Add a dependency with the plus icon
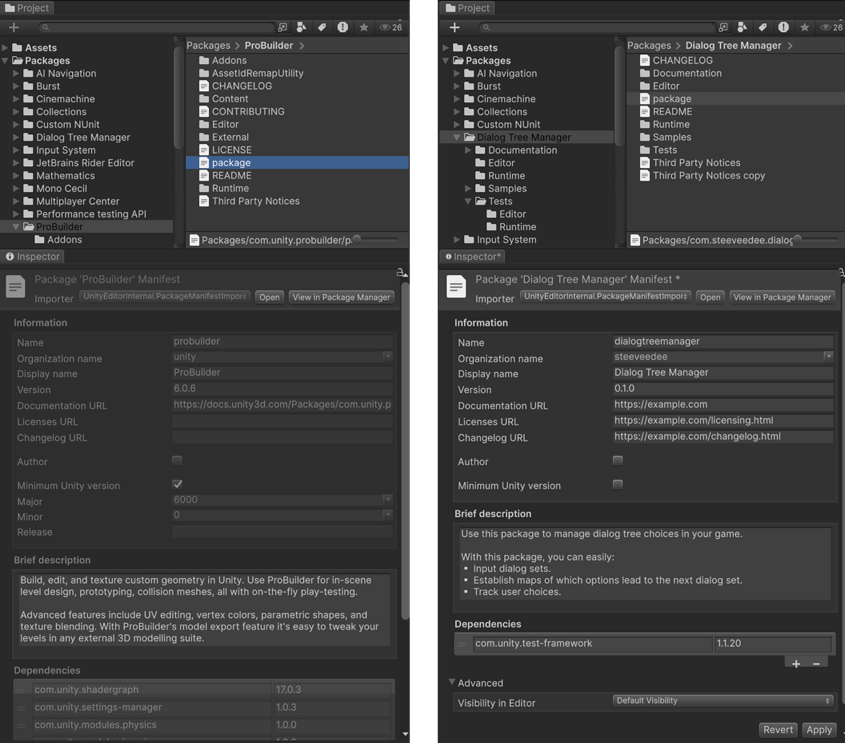Image resolution: width=845 pixels, height=743 pixels. [x=797, y=663]
